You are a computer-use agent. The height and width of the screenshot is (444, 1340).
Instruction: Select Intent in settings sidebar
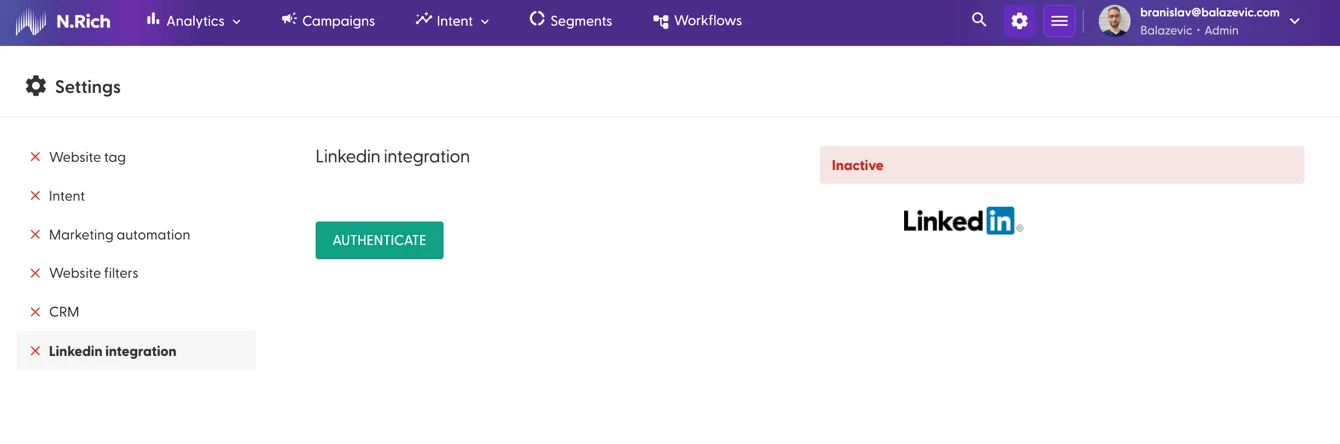pyautogui.click(x=67, y=196)
